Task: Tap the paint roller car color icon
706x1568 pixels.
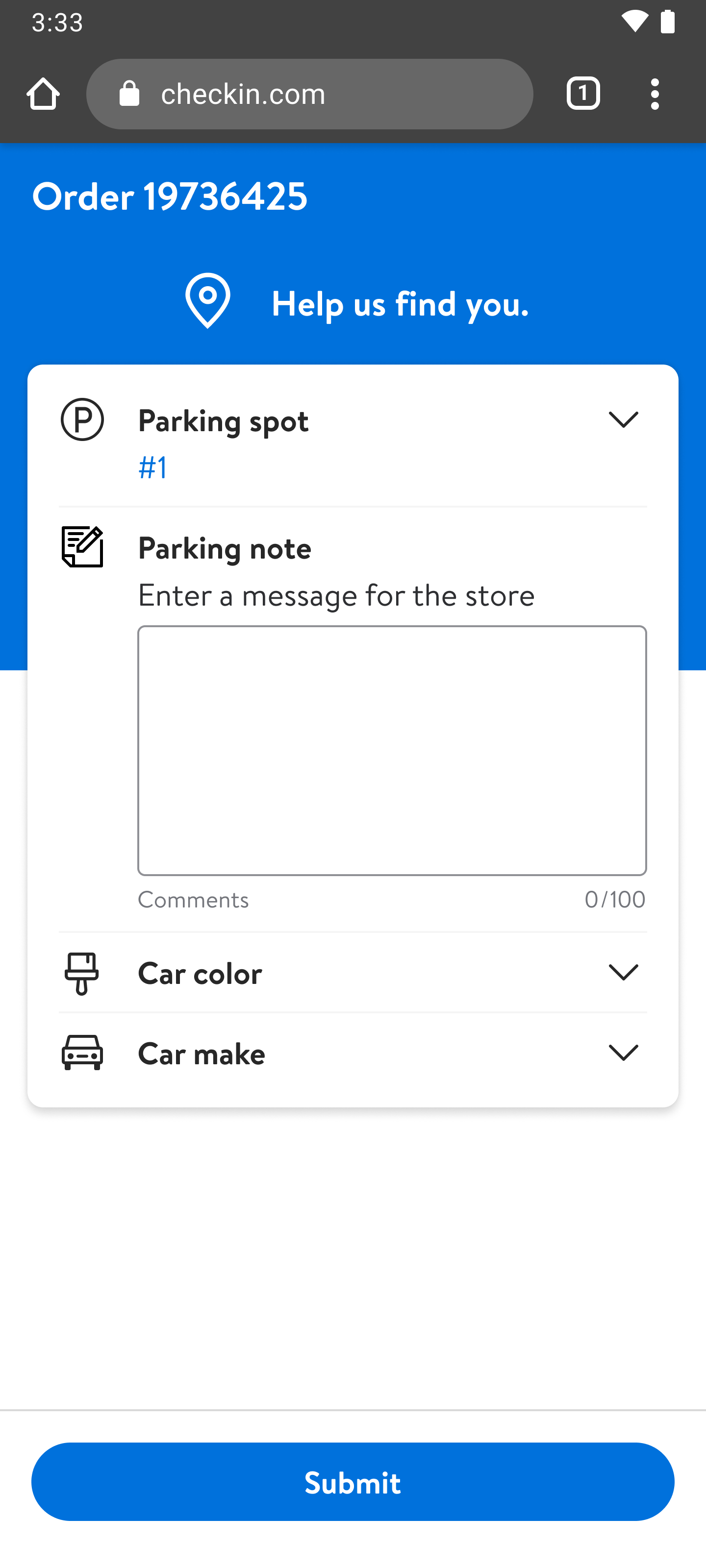Action: (x=81, y=973)
